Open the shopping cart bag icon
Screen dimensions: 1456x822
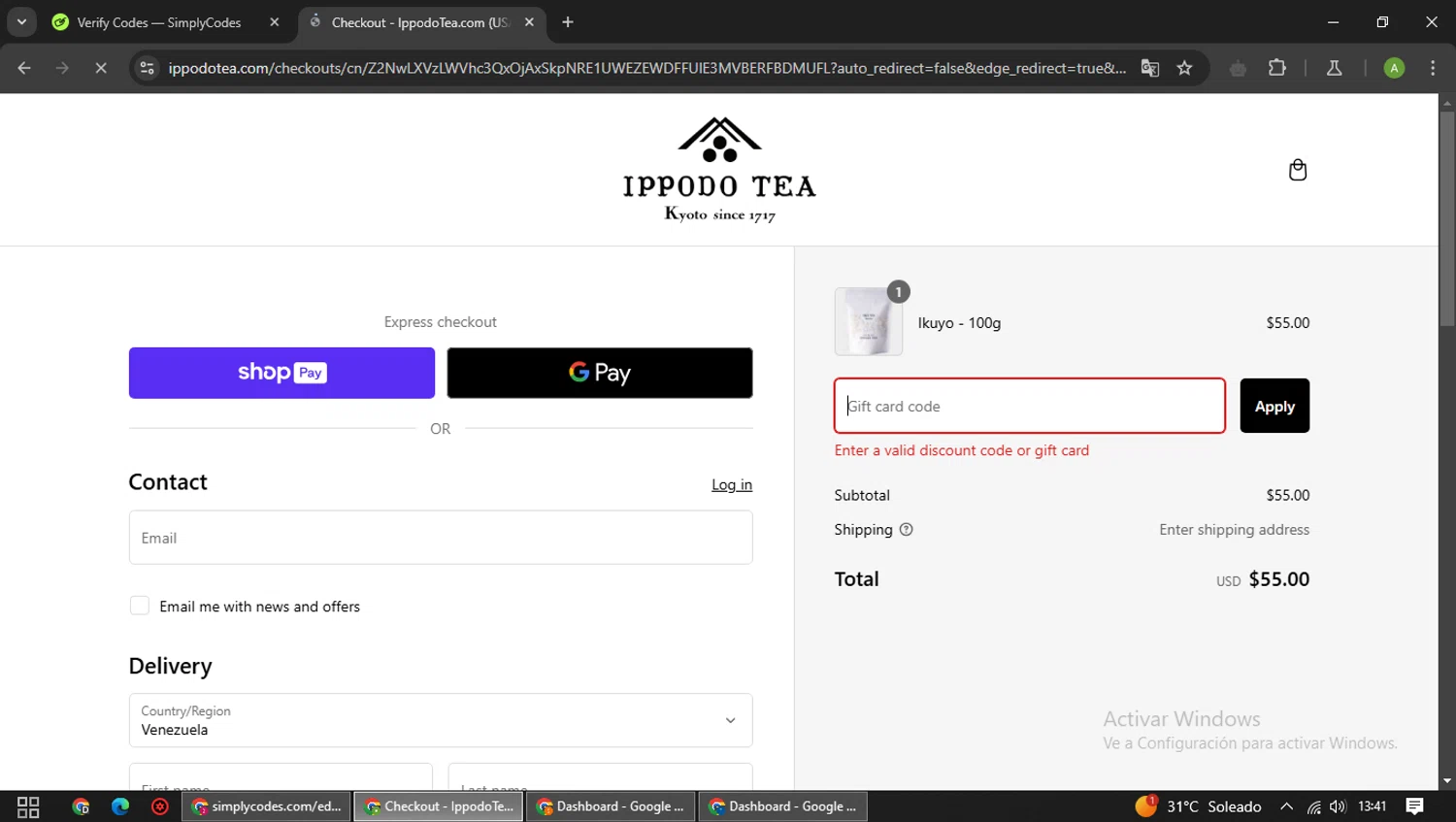tap(1297, 170)
